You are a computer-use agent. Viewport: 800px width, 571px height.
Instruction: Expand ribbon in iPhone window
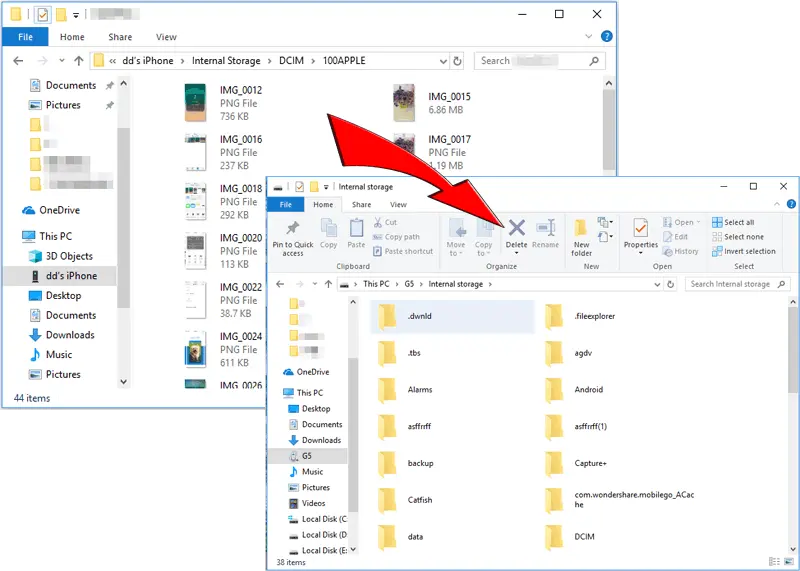[588, 36]
